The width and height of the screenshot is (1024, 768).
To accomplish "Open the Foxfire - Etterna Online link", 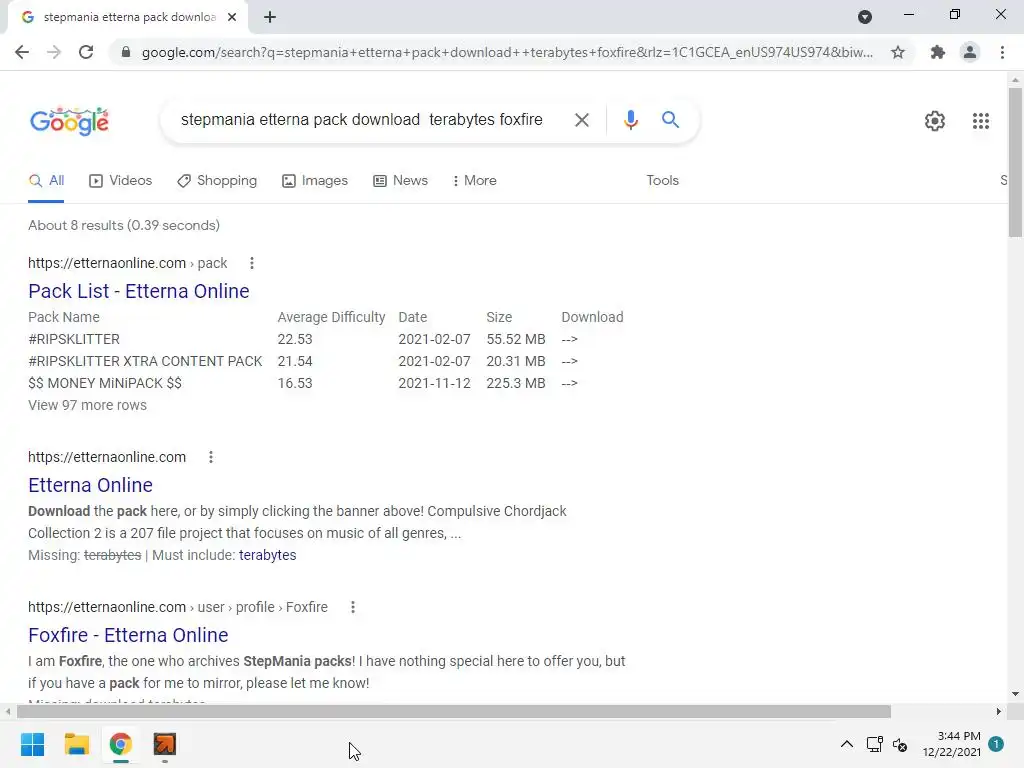I will click(x=128, y=635).
